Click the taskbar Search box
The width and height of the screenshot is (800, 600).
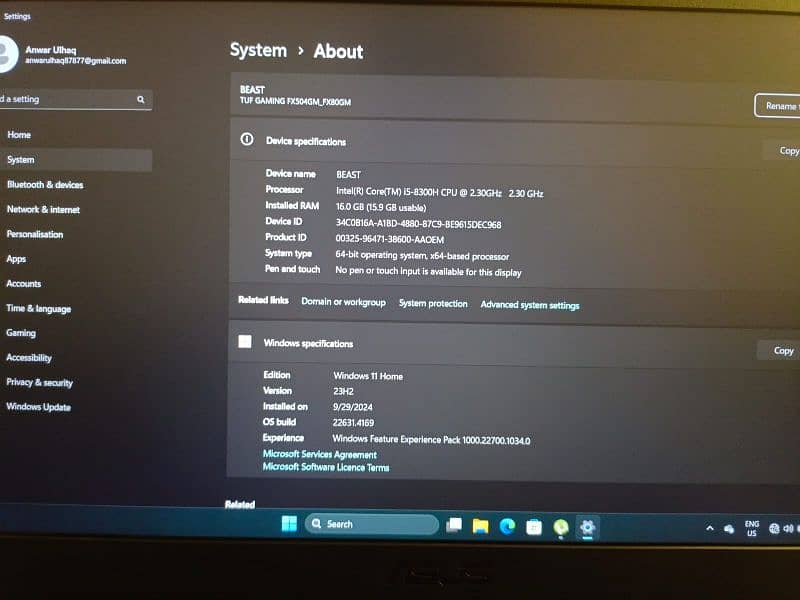(x=372, y=524)
